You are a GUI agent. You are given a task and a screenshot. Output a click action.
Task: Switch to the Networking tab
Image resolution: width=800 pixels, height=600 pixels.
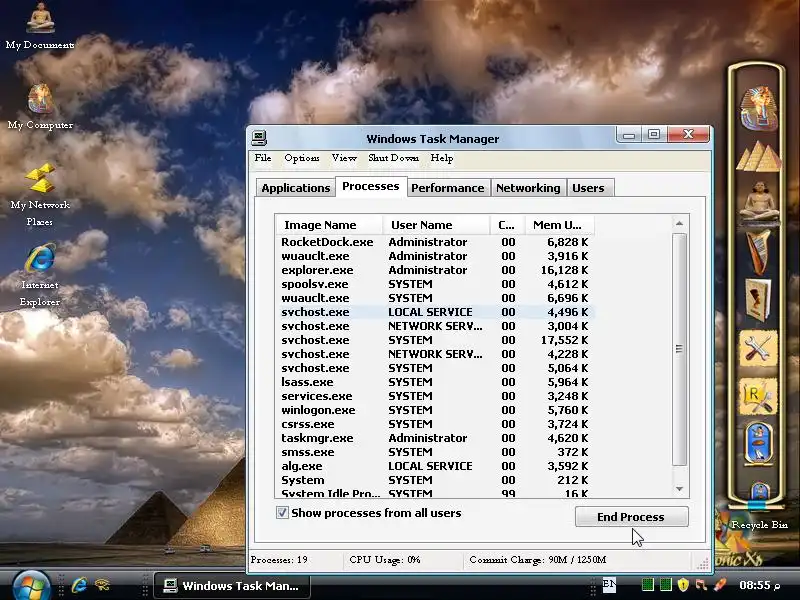(528, 188)
